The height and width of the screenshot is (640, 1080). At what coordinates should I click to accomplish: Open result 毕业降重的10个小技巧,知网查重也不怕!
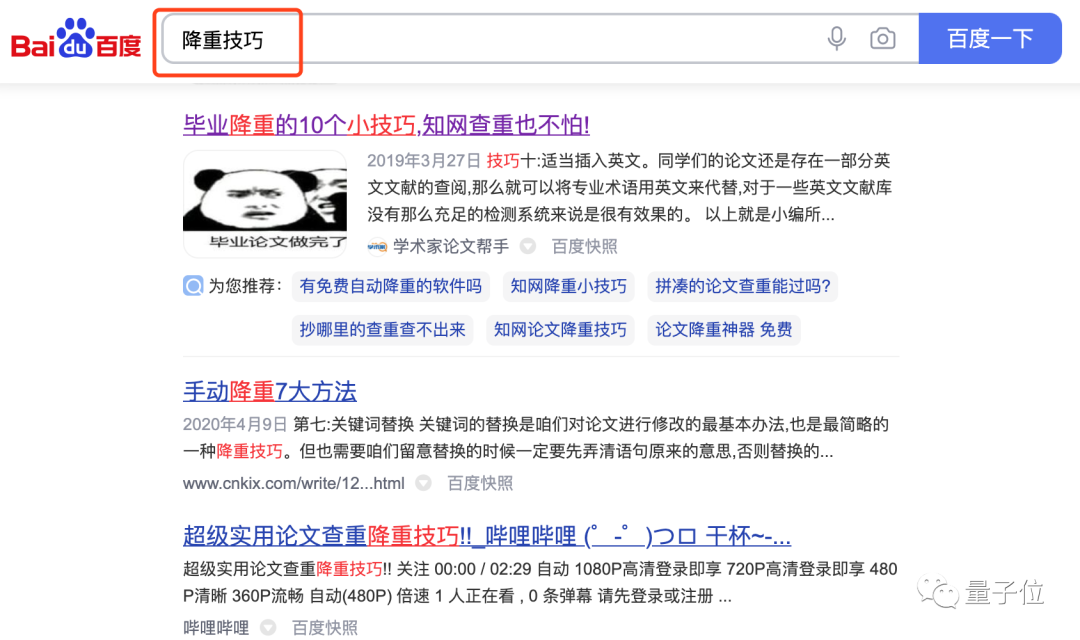(x=386, y=125)
